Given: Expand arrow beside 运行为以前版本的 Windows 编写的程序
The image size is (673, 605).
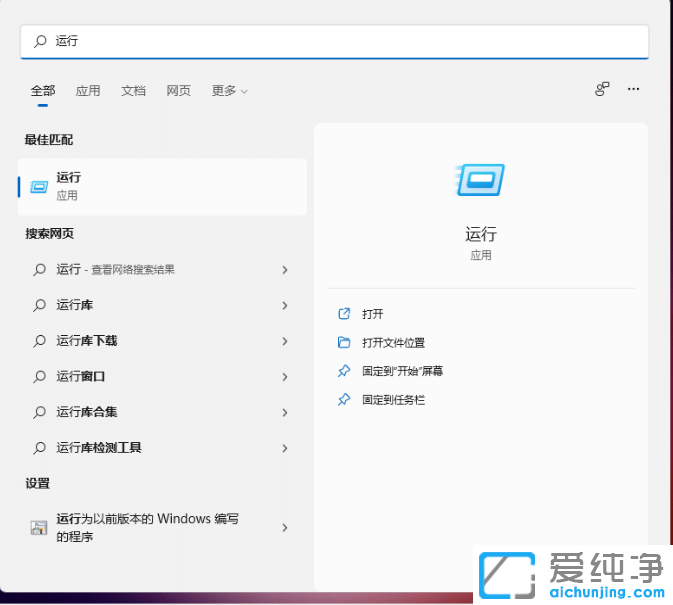Looking at the screenshot, I should coord(285,527).
